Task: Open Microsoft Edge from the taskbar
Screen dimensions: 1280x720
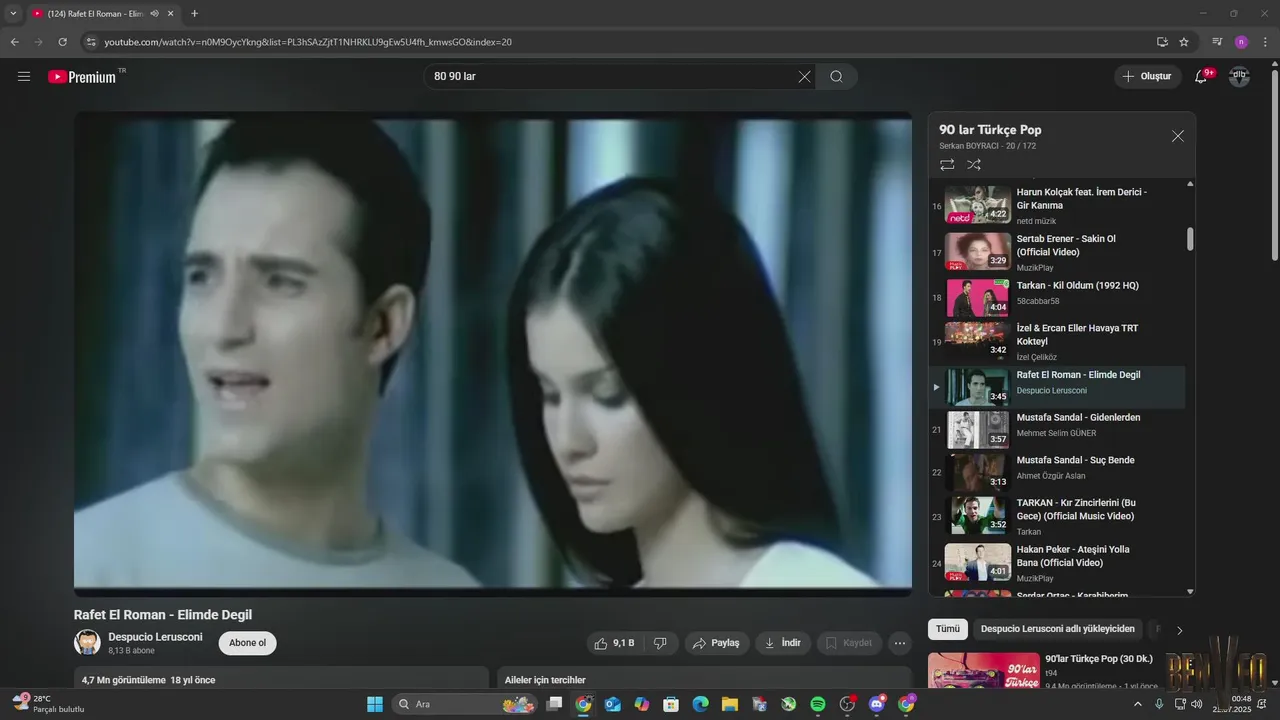Action: 701,704
